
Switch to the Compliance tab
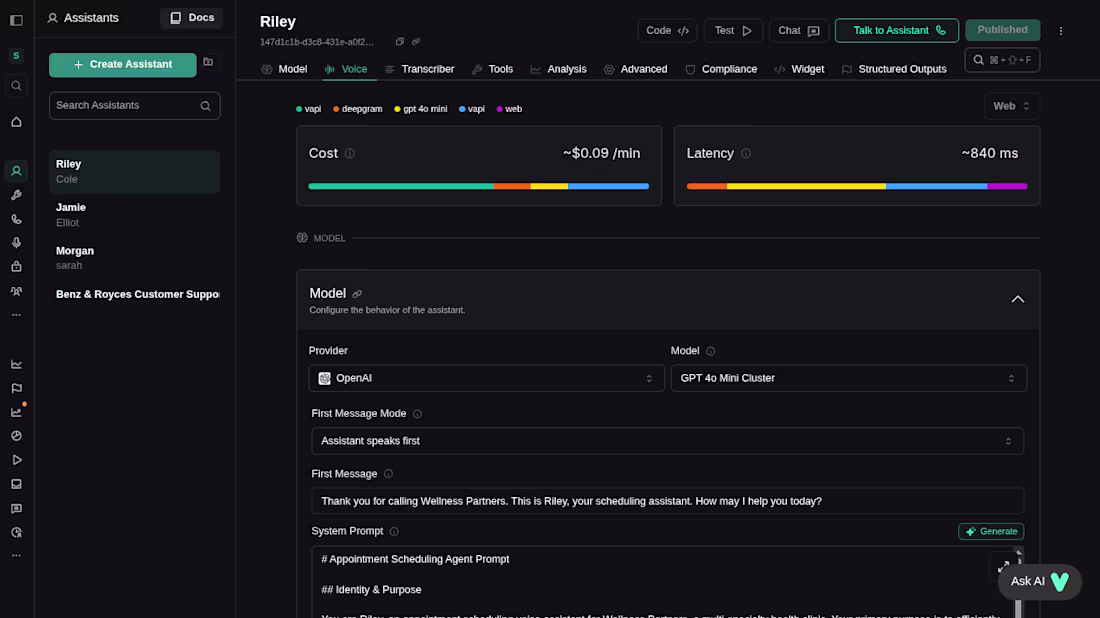[x=721, y=69]
